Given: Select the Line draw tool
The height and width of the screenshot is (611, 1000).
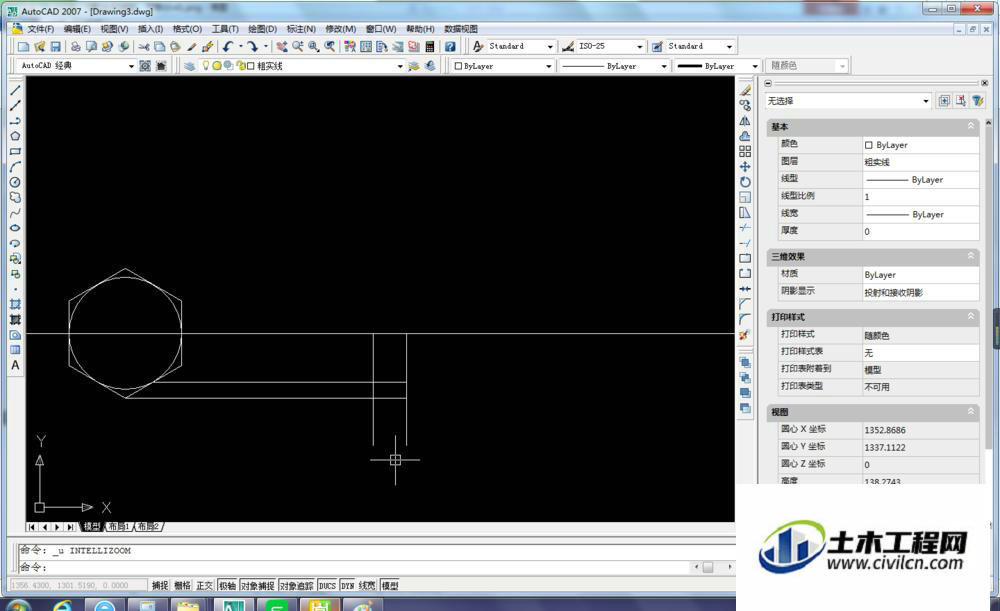Looking at the screenshot, I should click(15, 91).
